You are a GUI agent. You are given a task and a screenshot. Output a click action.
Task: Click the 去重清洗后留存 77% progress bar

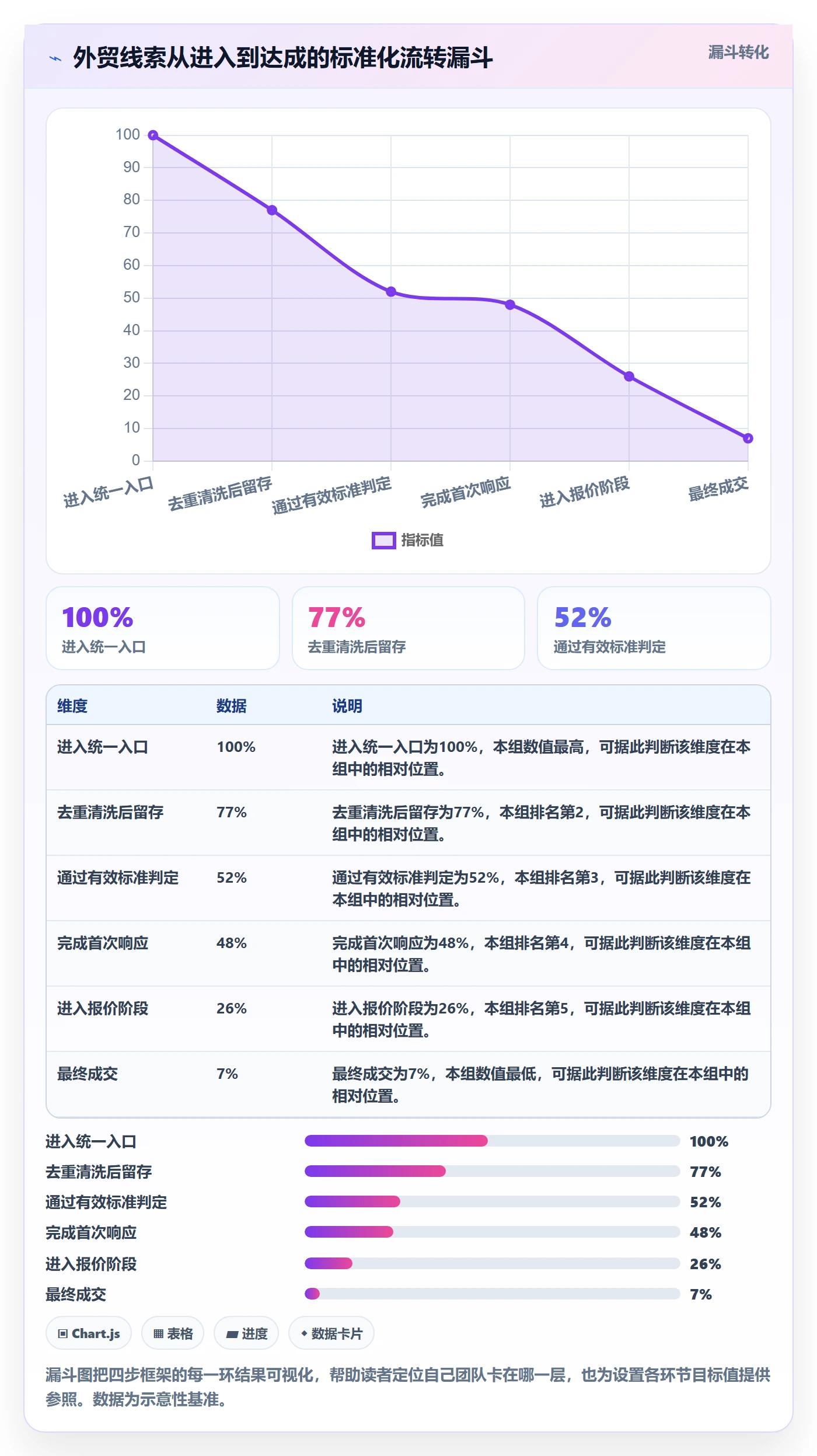click(493, 1171)
